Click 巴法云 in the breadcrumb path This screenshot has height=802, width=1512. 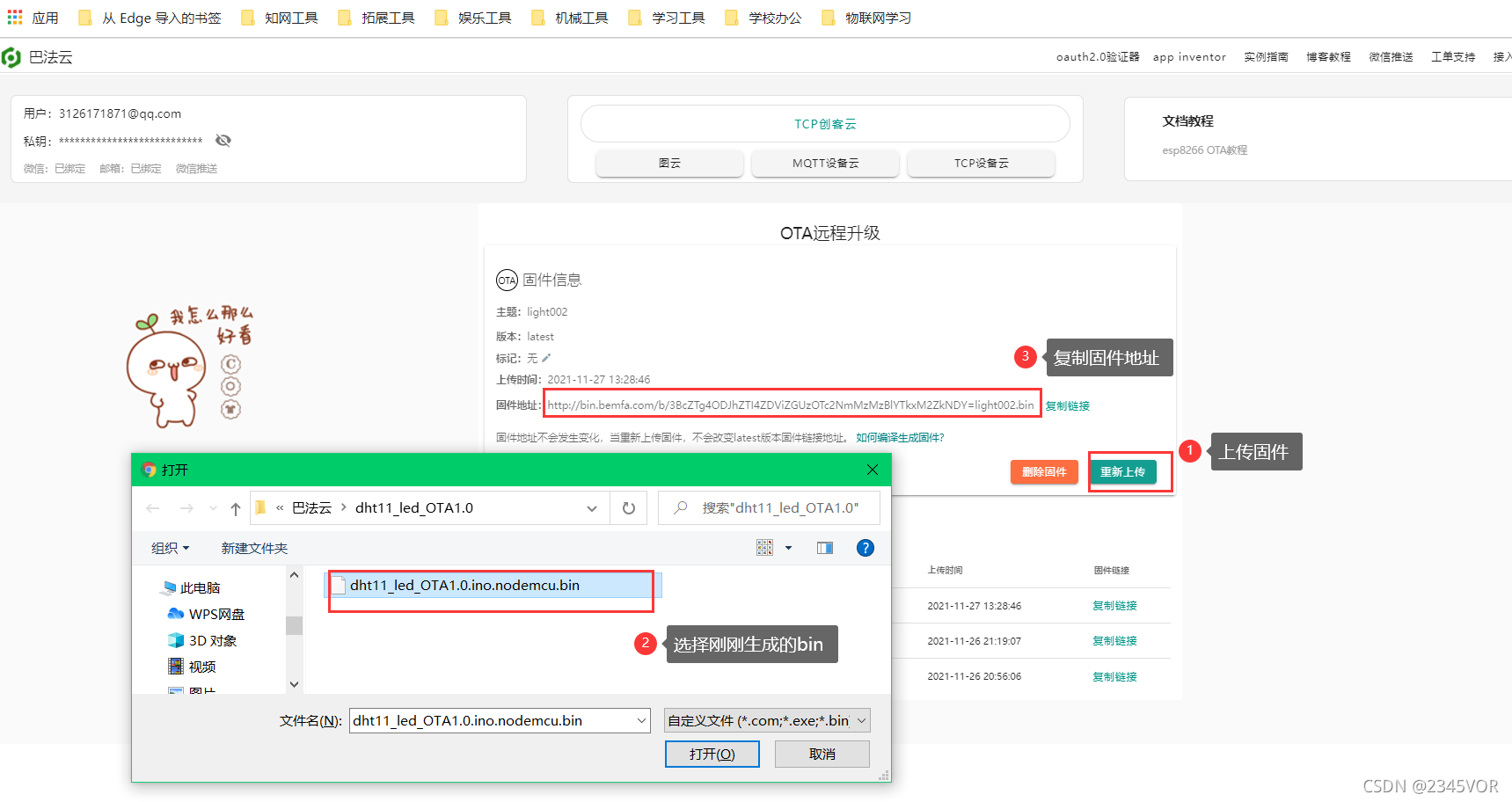click(x=311, y=508)
